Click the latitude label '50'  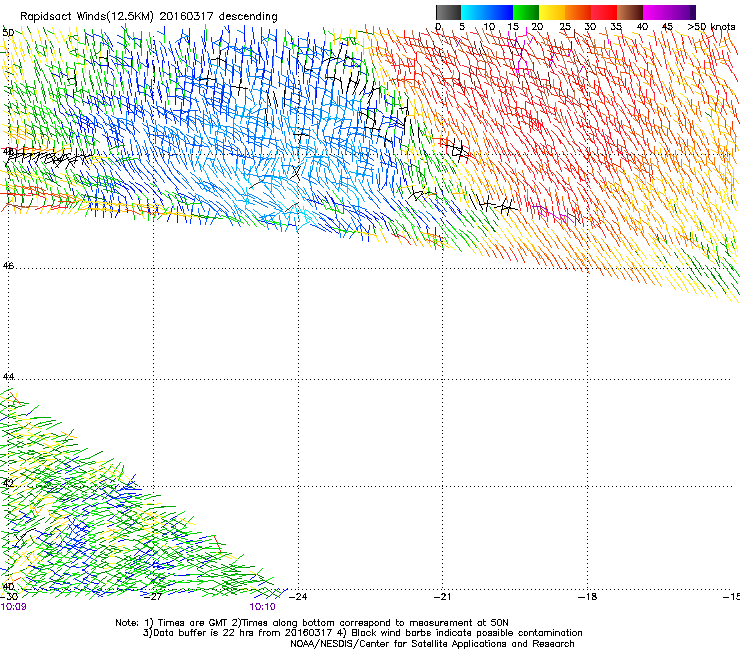tap(8, 33)
